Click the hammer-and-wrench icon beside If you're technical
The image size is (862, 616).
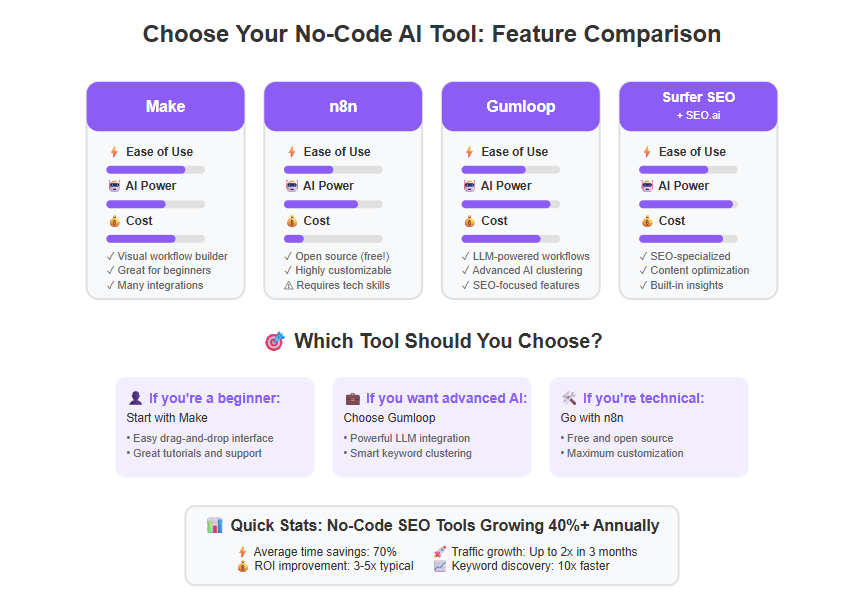tap(569, 398)
